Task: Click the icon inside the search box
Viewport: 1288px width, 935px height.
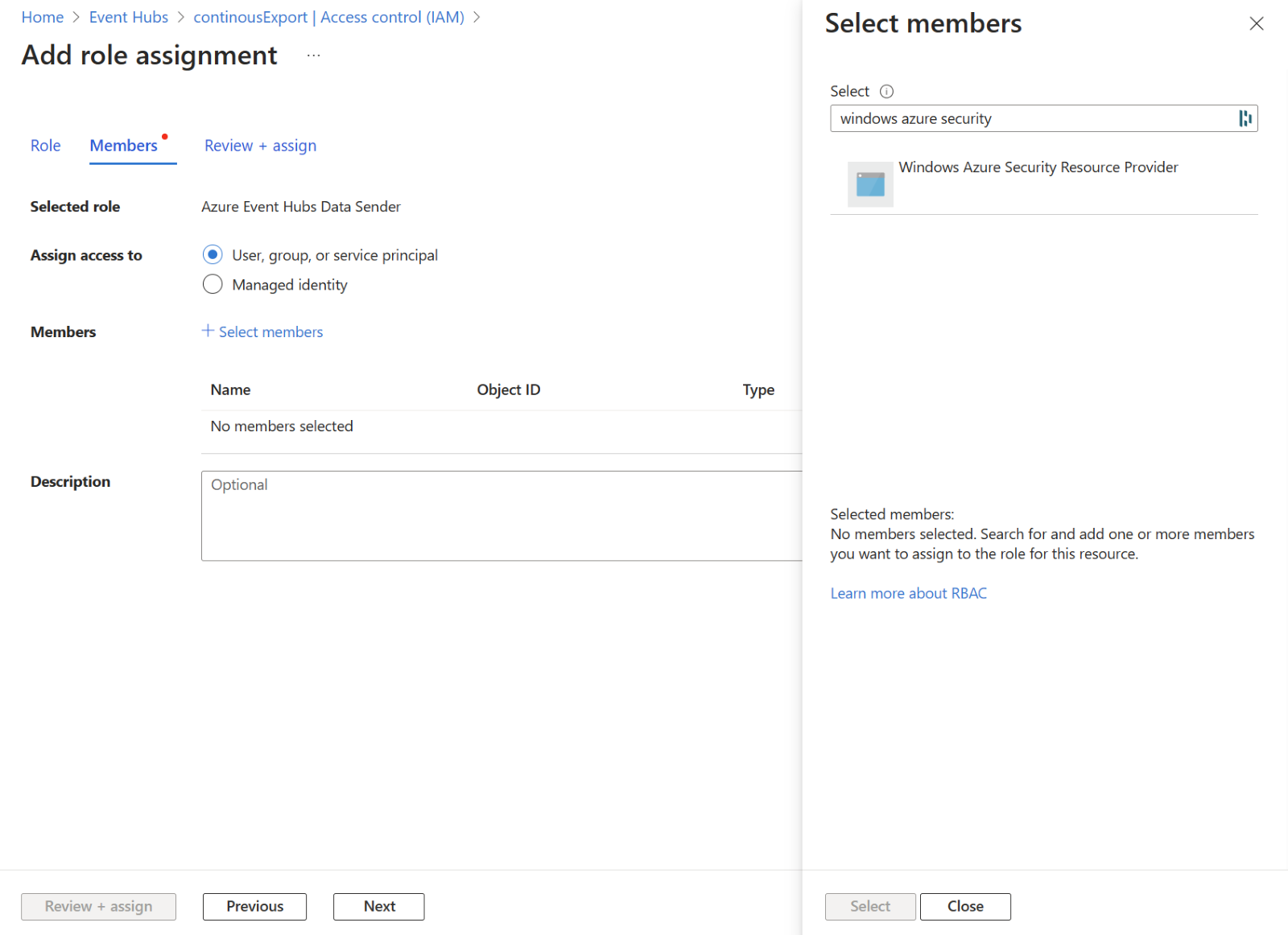Action: tap(1245, 119)
